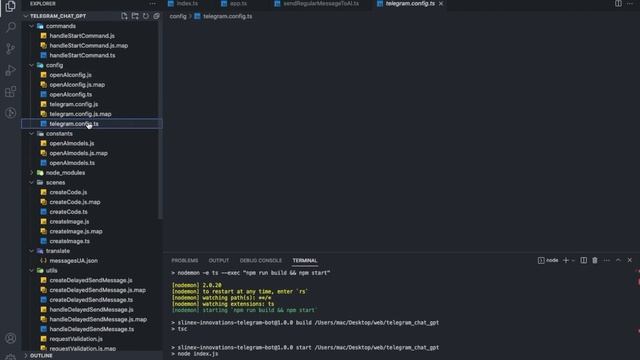
Task: Add a new terminal with plus icon
Action: click(x=566, y=260)
